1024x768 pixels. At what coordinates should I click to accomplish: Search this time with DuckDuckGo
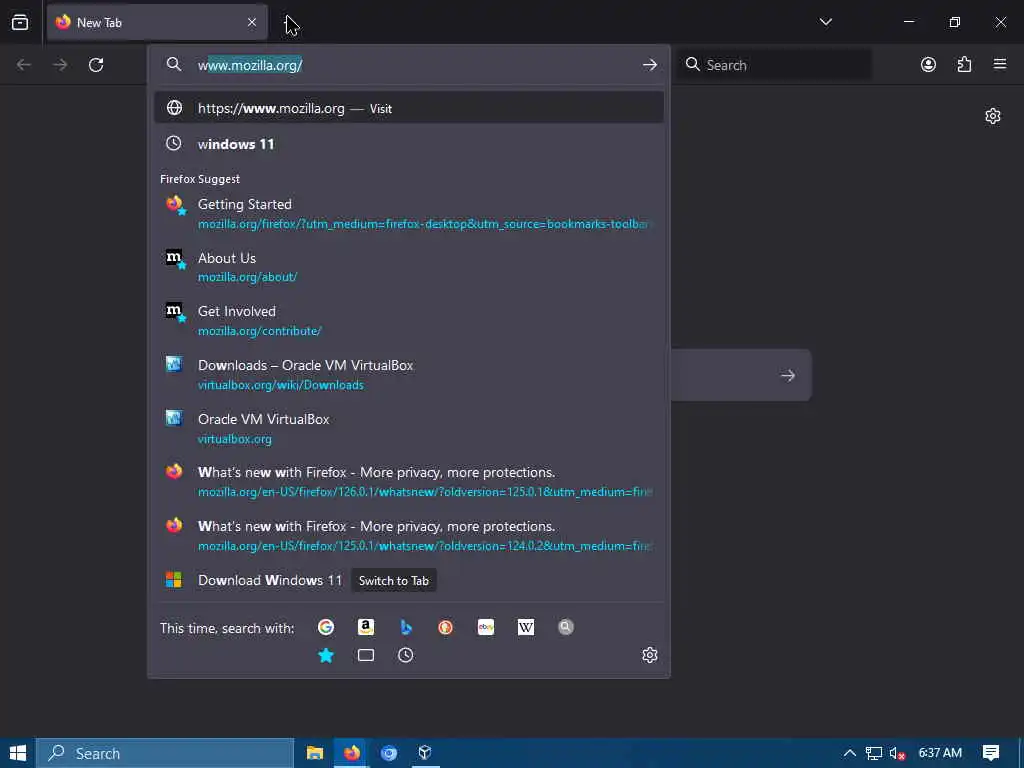pos(445,628)
